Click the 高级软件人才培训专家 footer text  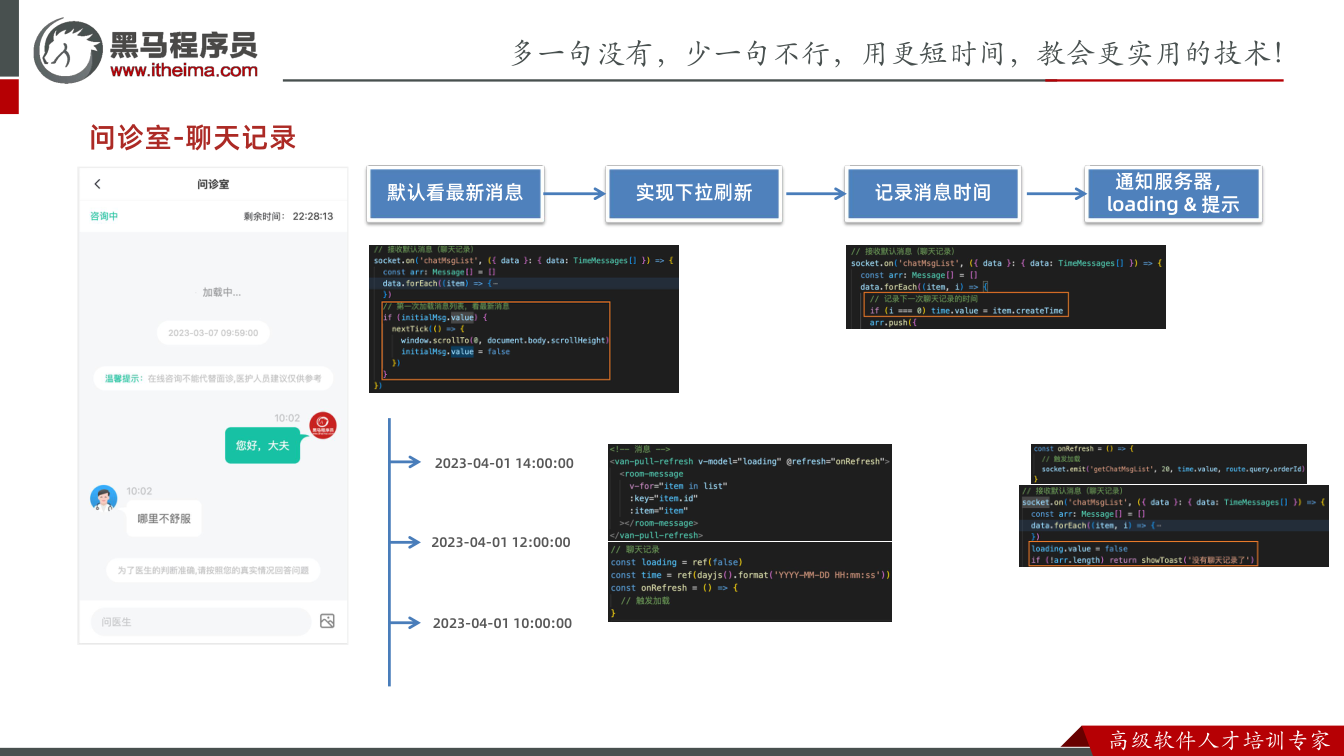[x=1220, y=741]
